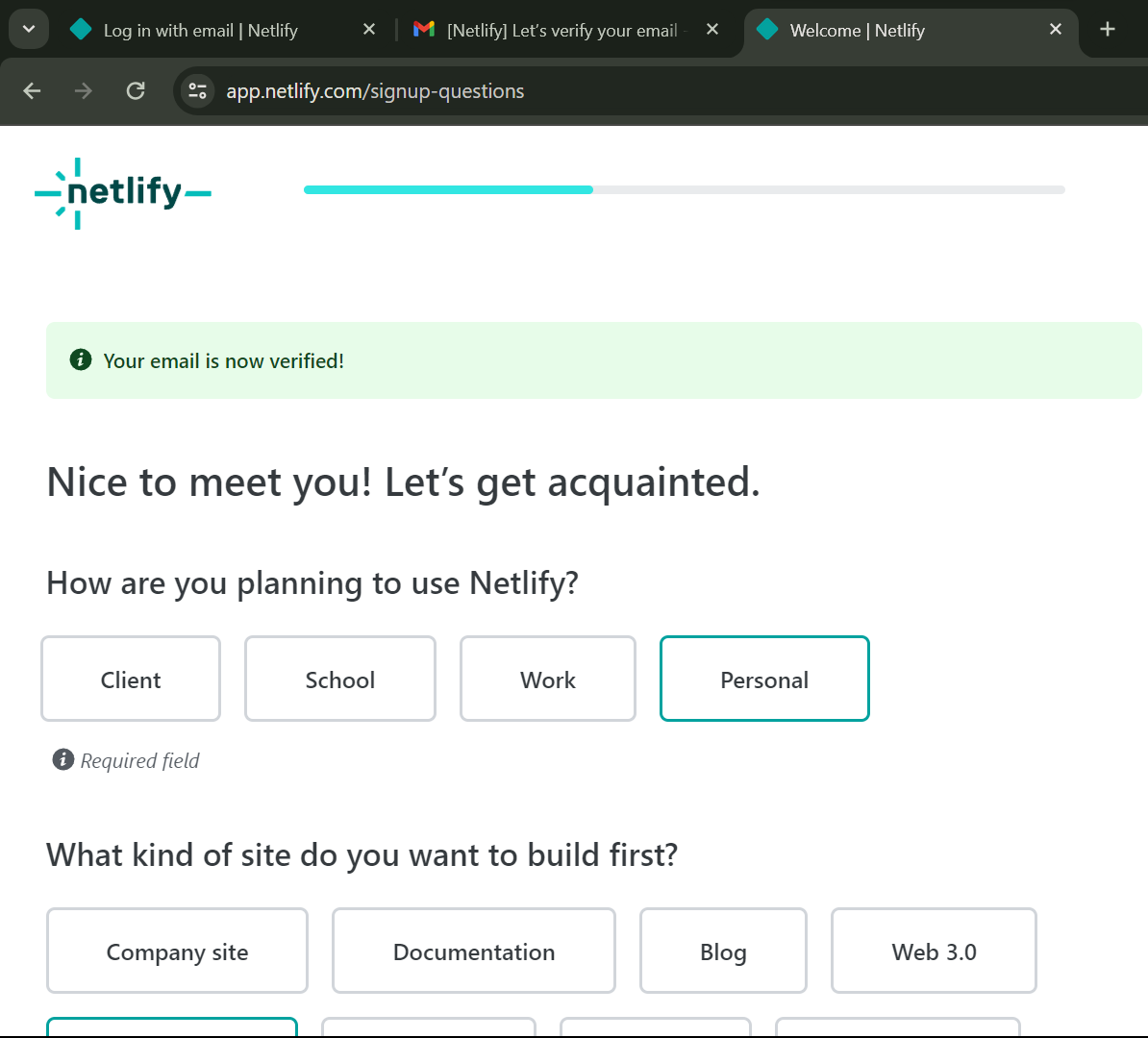1148x1038 pixels.
Task: Click the back navigation arrow
Action: pos(32,90)
